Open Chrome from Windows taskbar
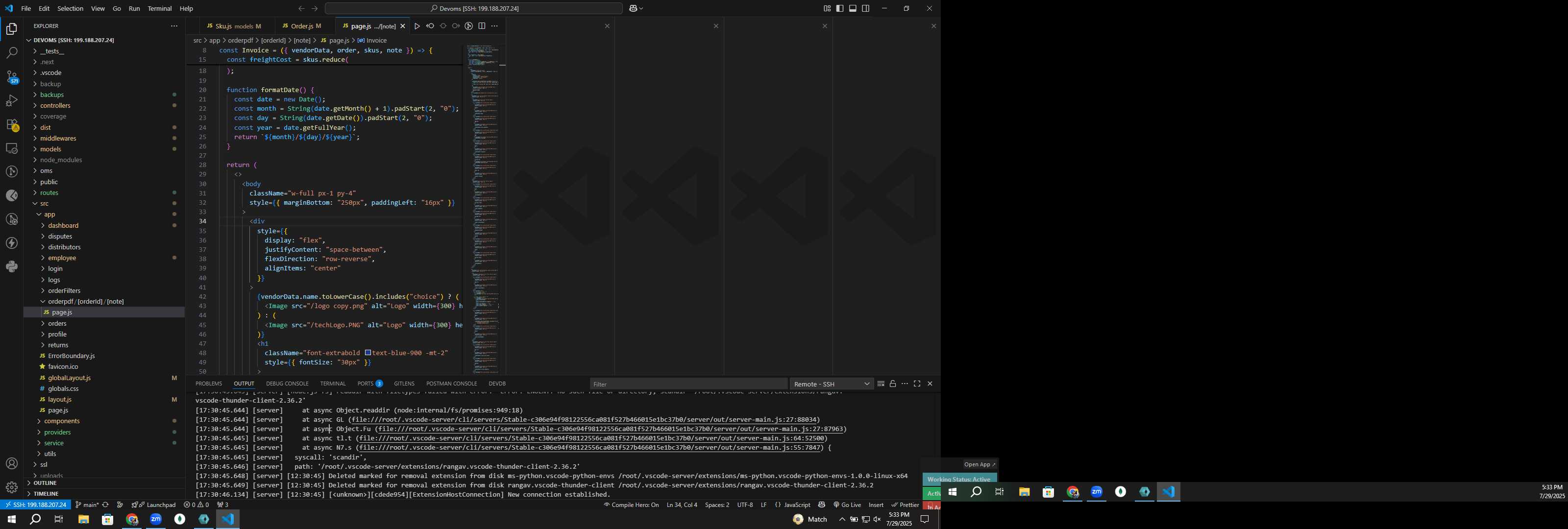The height and width of the screenshot is (529, 1568). pyautogui.click(x=131, y=519)
